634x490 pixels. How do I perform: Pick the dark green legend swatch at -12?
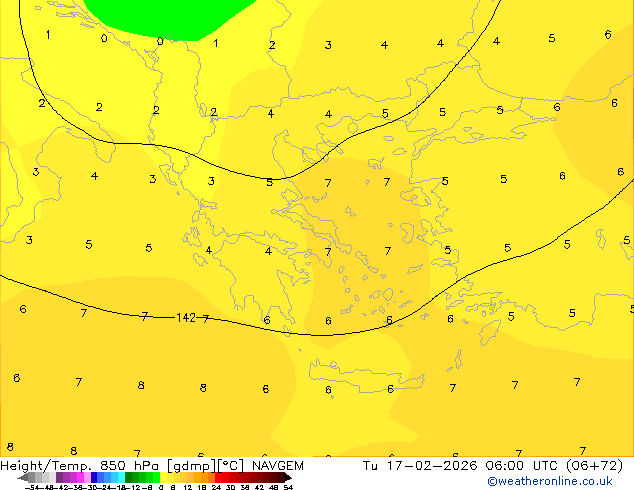pyautogui.click(x=129, y=477)
